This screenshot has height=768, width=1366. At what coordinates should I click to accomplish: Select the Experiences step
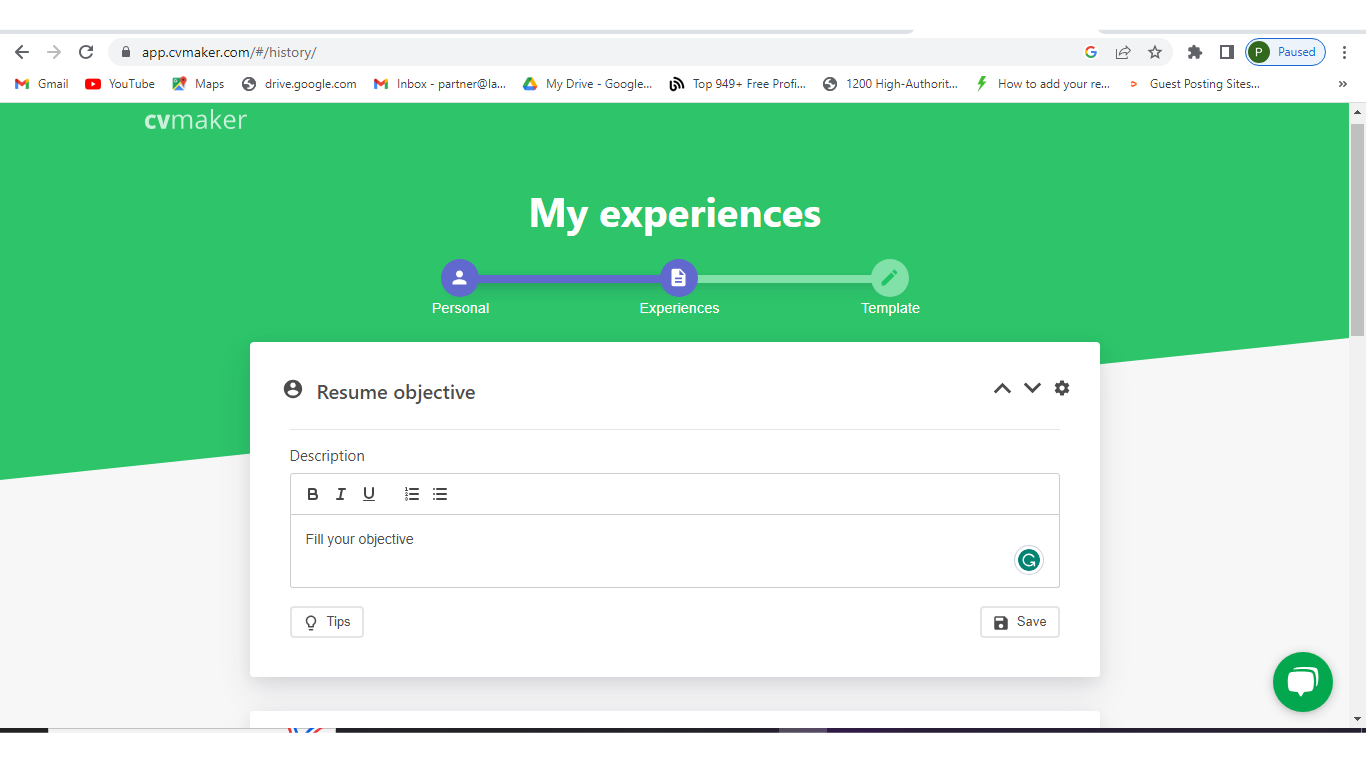coord(678,278)
